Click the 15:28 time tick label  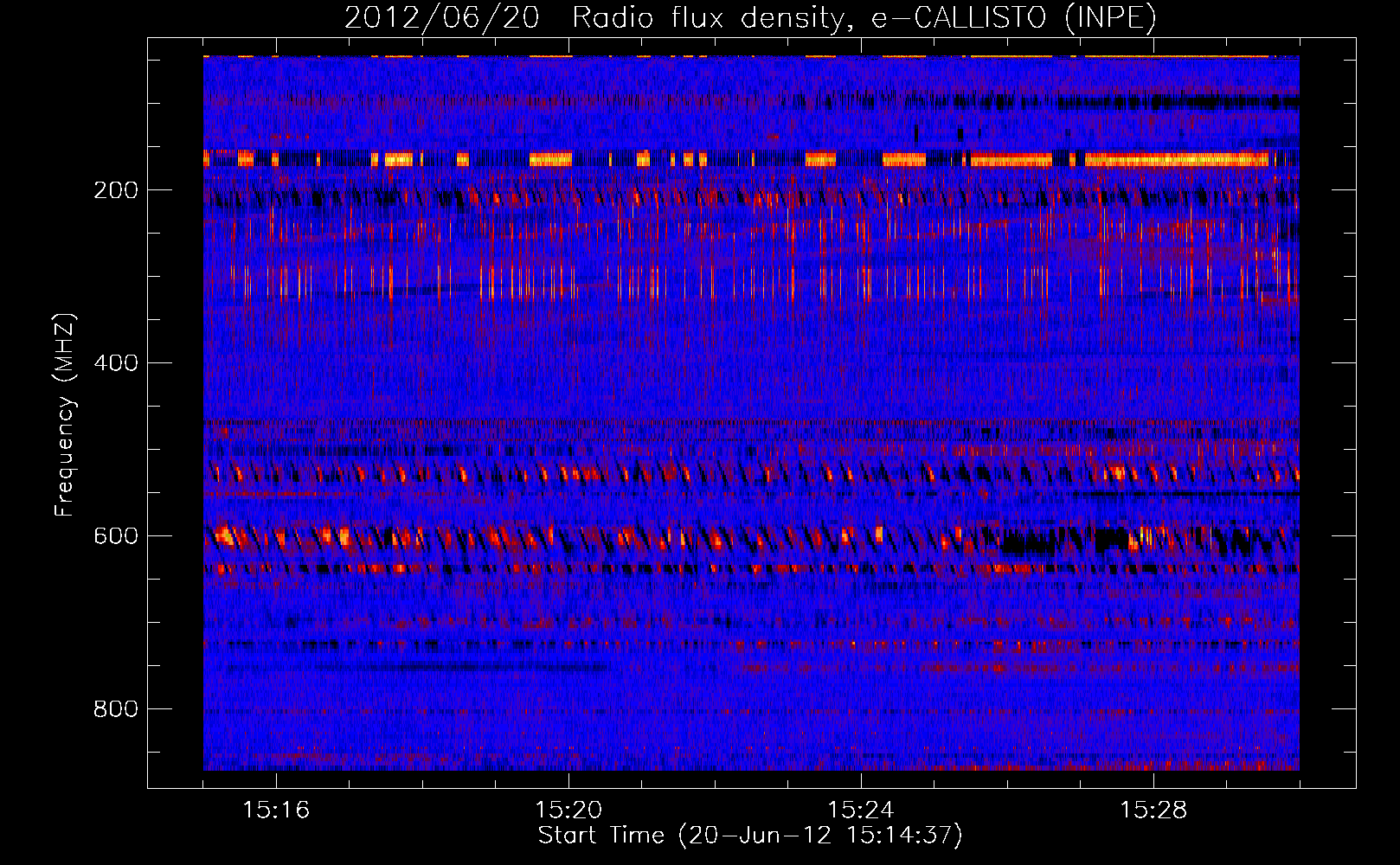(1153, 810)
